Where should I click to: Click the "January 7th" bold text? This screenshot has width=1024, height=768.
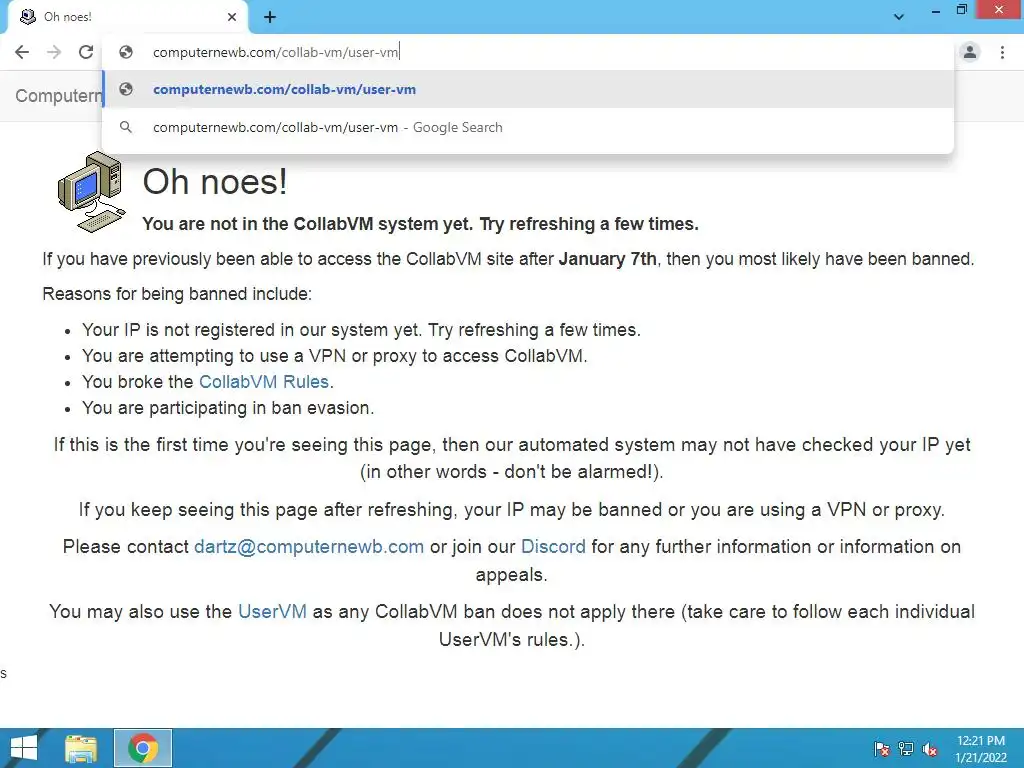[x=607, y=259]
